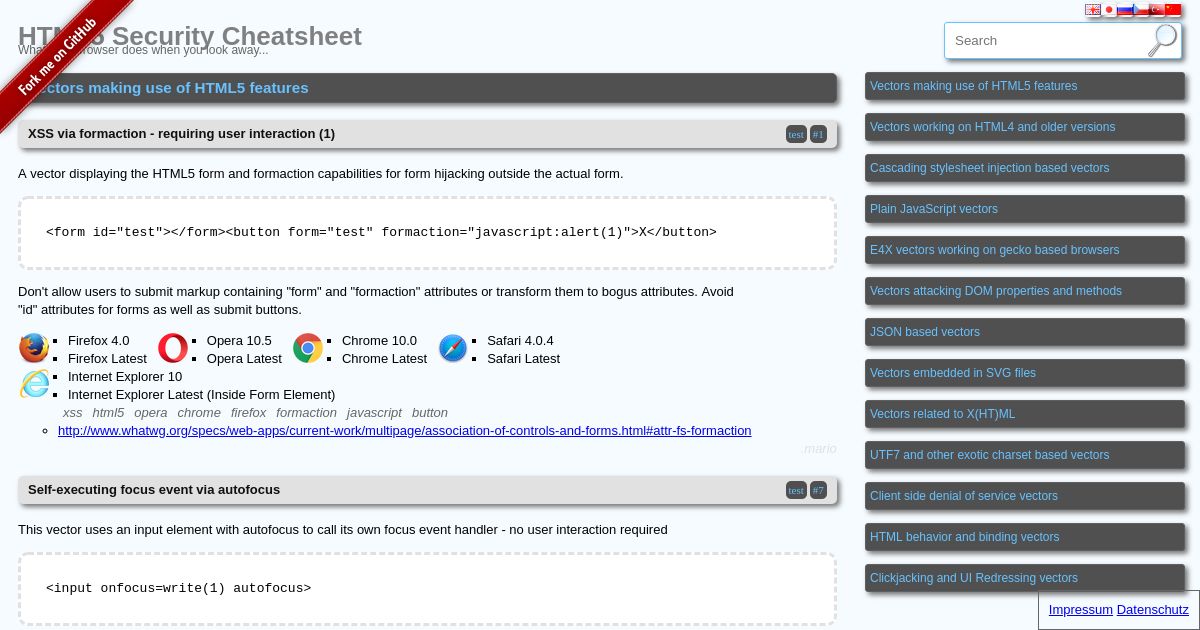Run the test button for formaction vector
The height and width of the screenshot is (630, 1200).
coord(796,134)
